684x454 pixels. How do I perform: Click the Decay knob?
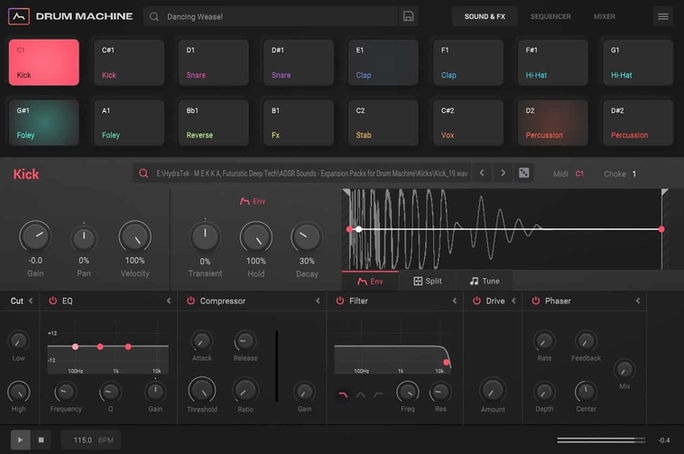307,237
